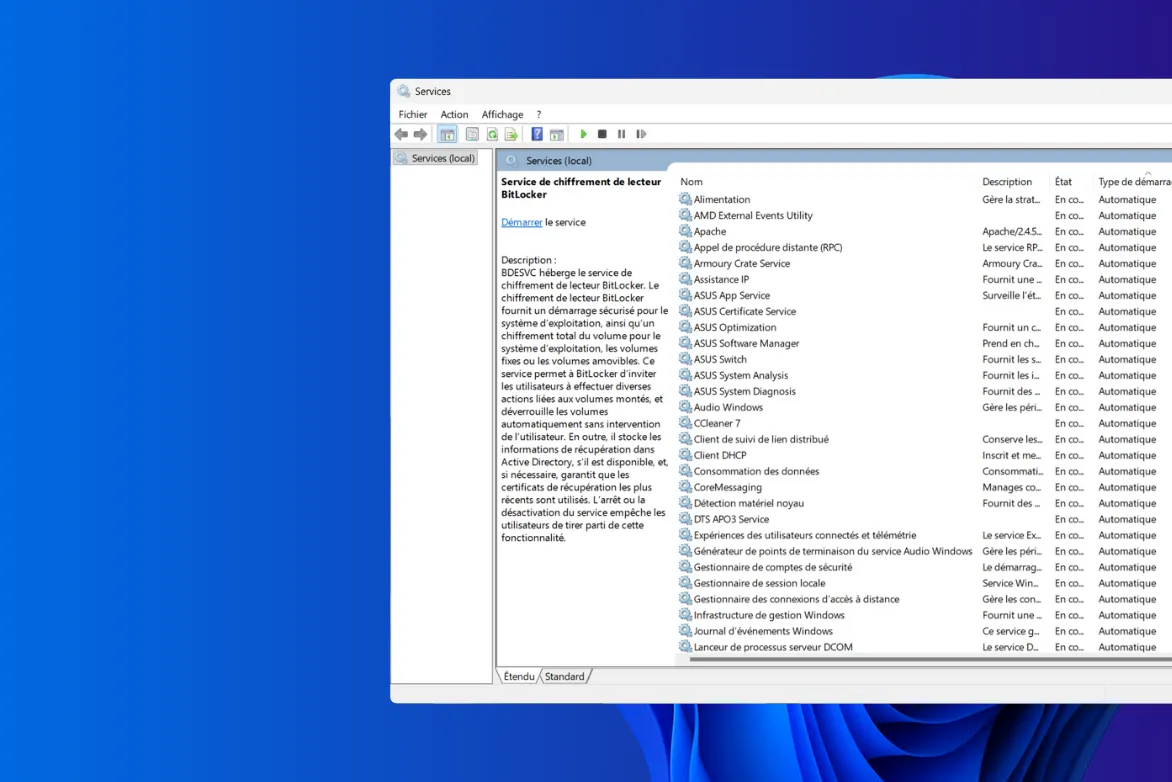Pause the service with the pause icon
1172x782 pixels.
tap(621, 133)
